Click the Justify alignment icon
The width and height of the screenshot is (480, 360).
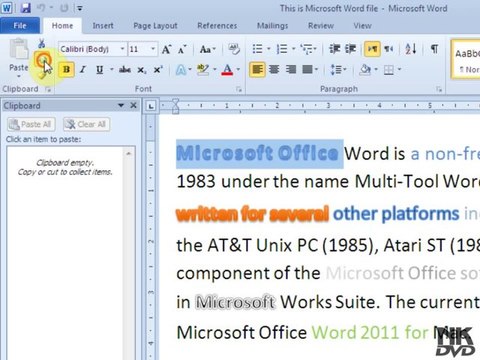pos(307,69)
